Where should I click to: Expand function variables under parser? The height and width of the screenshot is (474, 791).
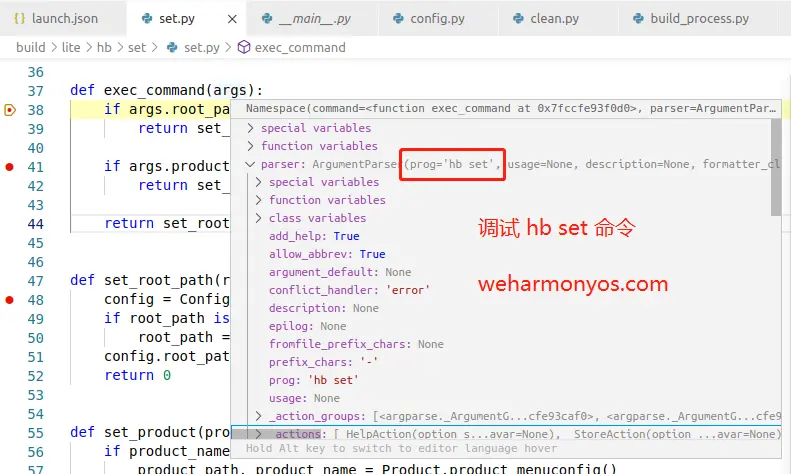click(258, 200)
